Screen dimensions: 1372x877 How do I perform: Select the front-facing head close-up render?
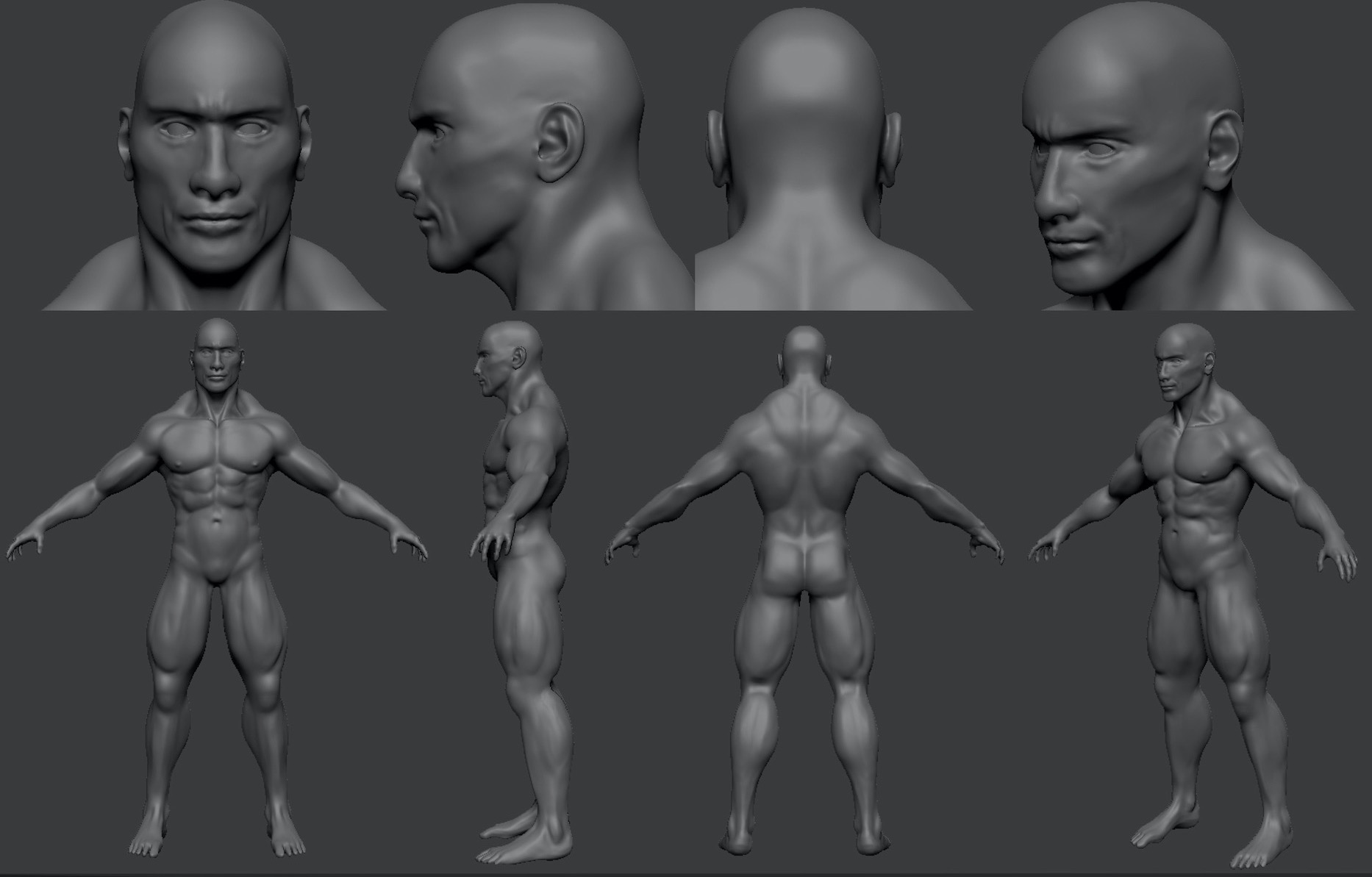[x=213, y=156]
